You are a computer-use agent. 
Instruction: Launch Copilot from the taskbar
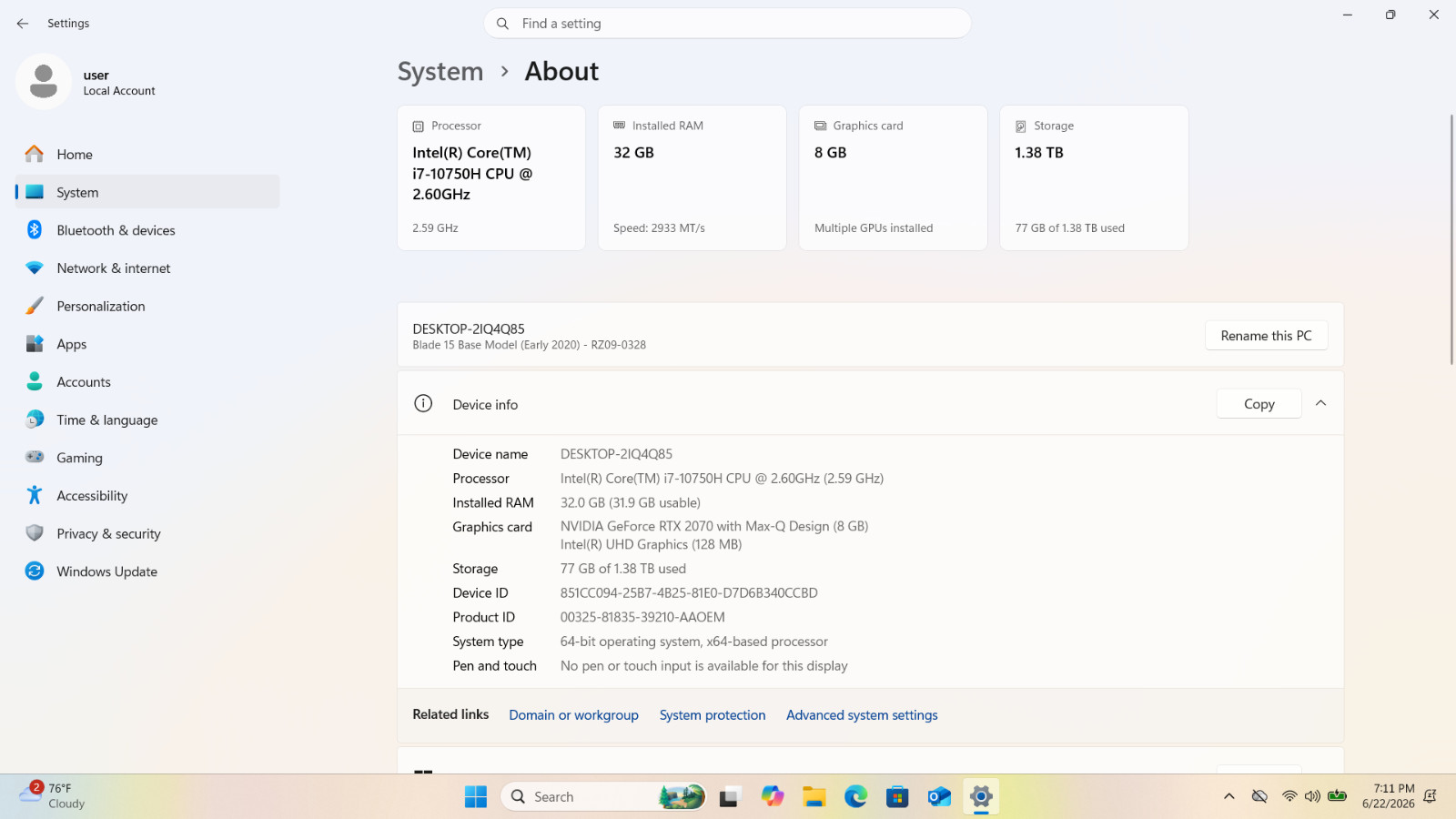point(773,797)
